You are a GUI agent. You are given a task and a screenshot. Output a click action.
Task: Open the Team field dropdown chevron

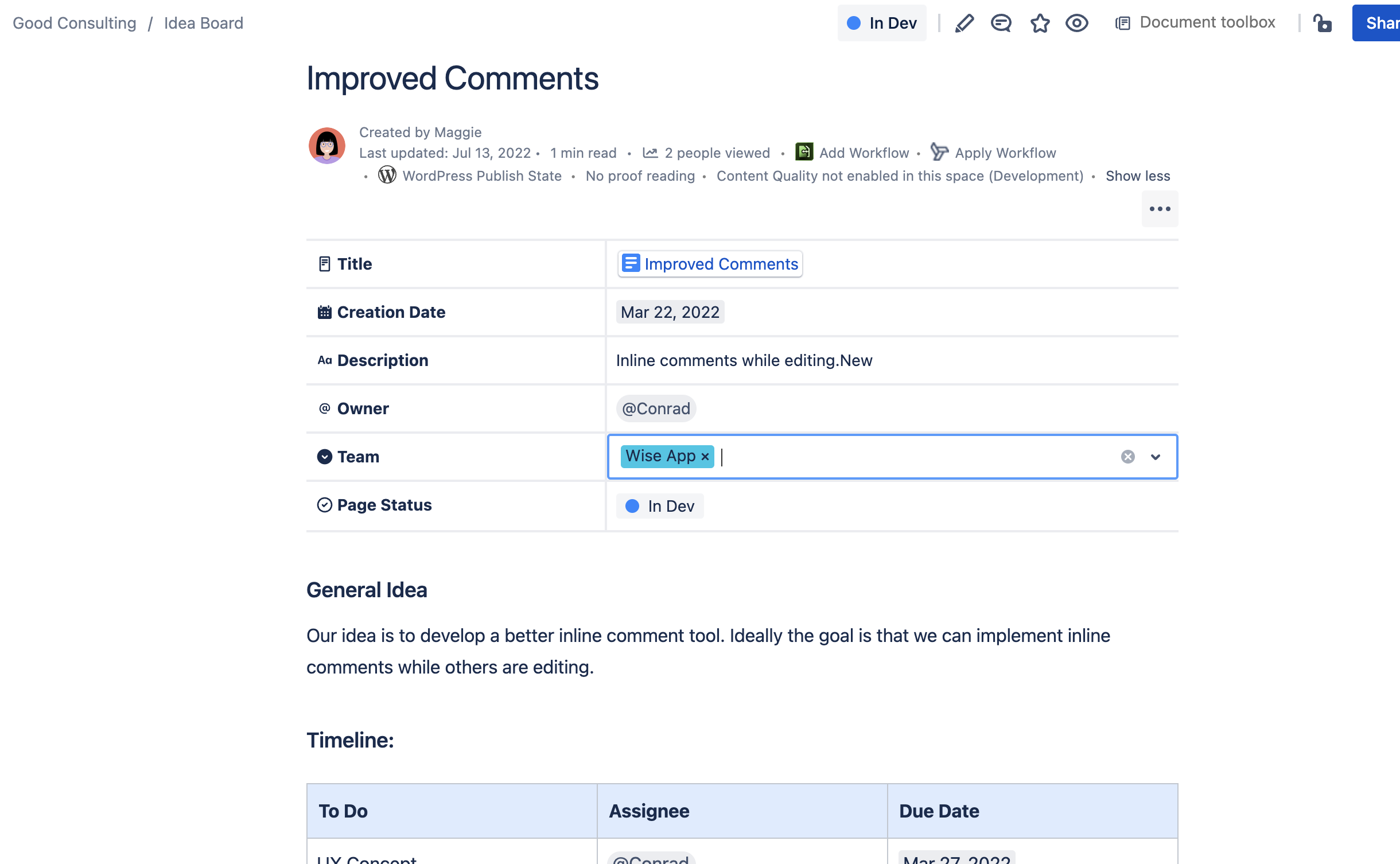point(1156,457)
